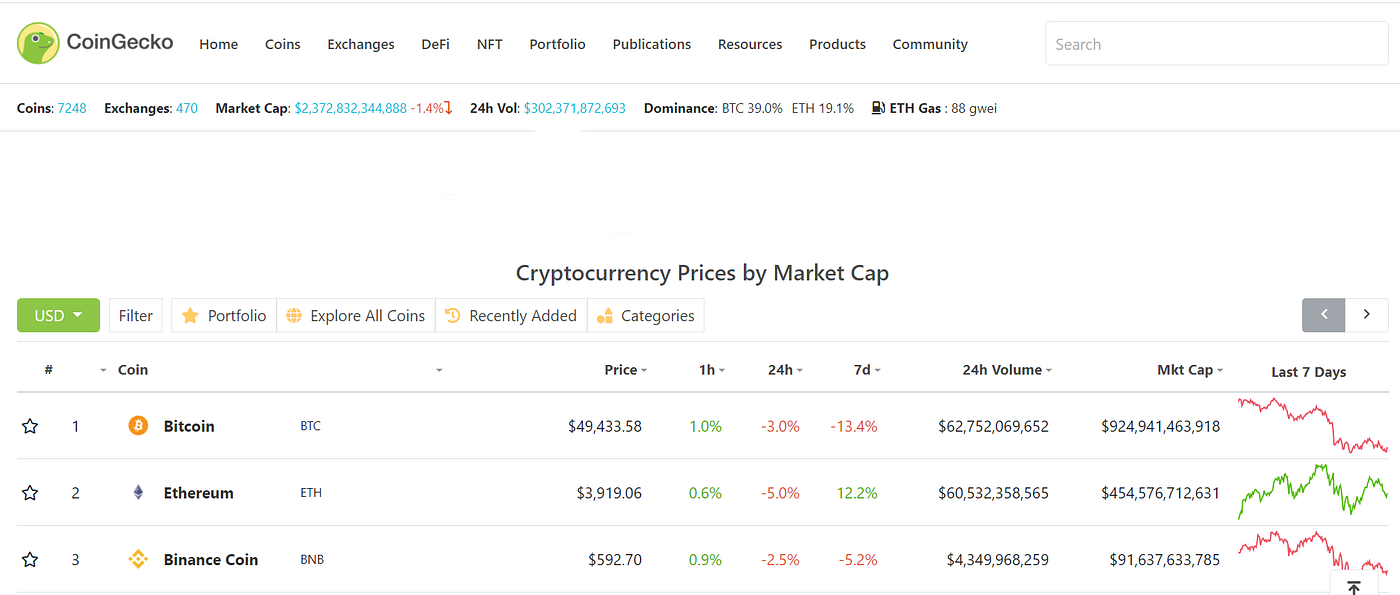The width and height of the screenshot is (1400, 595).
Task: Click Binance Coin's 7-day sparkline chart
Action: (1313, 552)
